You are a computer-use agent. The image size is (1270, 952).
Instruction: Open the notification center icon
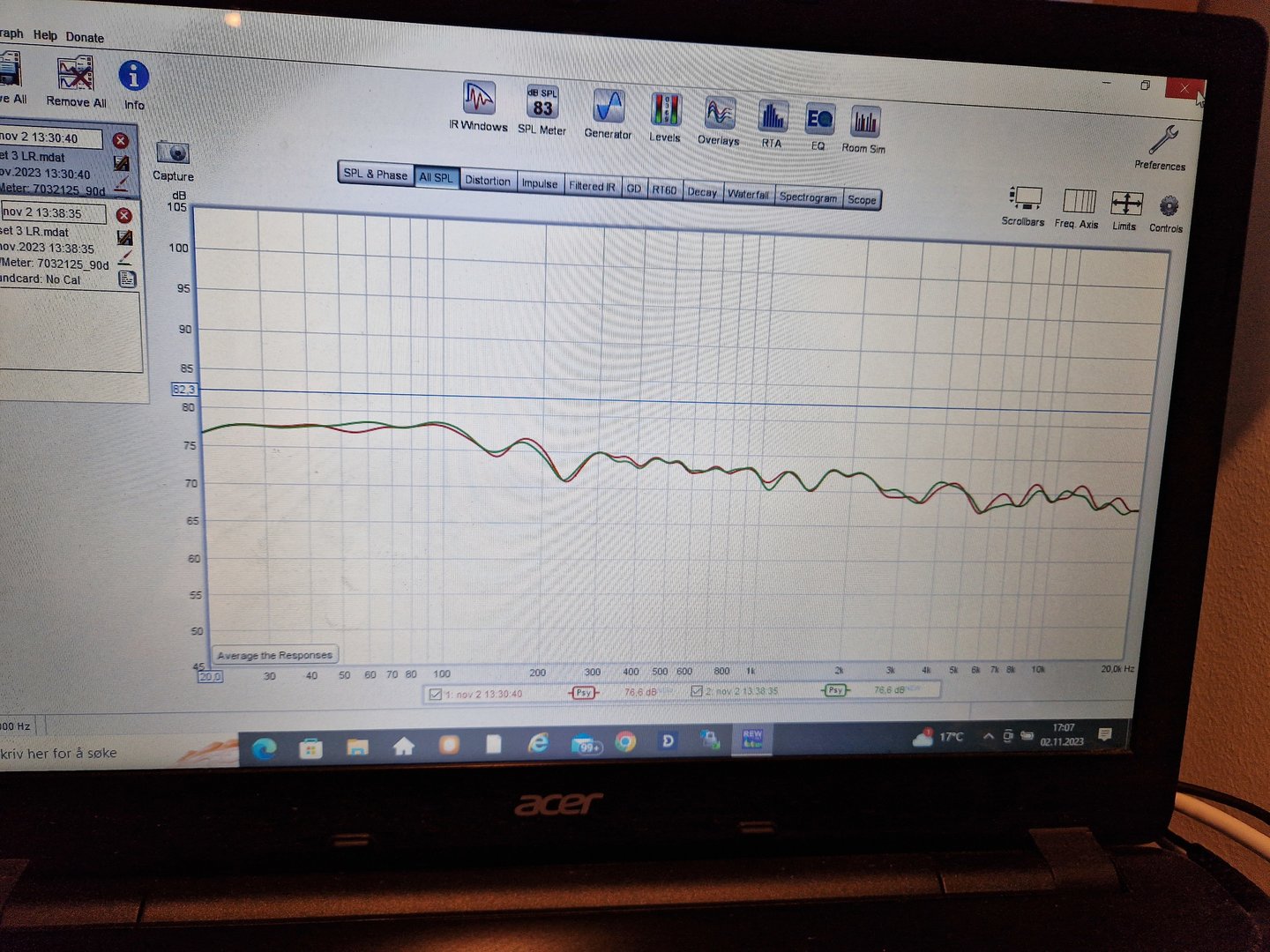click(x=1105, y=733)
